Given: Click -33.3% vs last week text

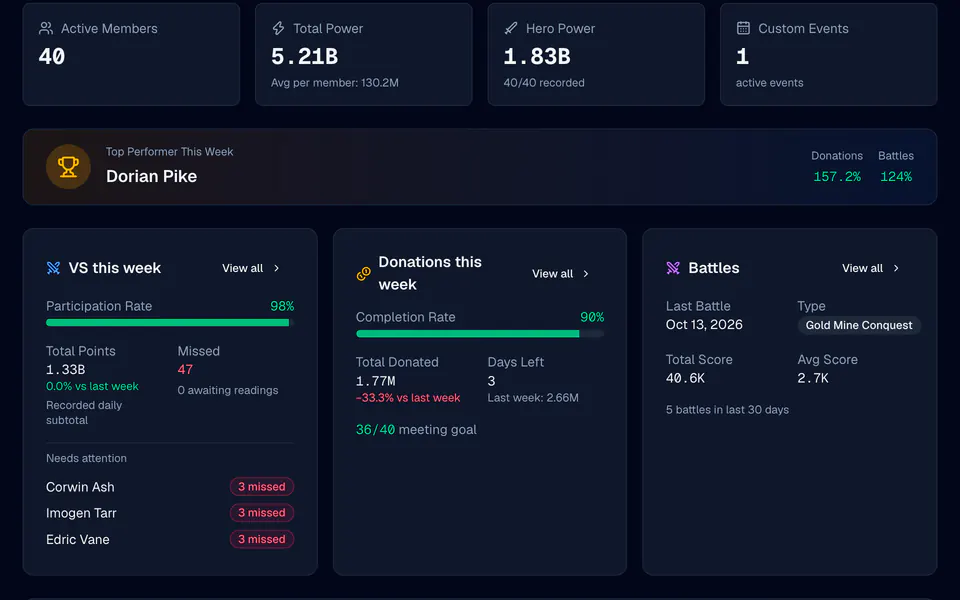Looking at the screenshot, I should pyautogui.click(x=408, y=397).
